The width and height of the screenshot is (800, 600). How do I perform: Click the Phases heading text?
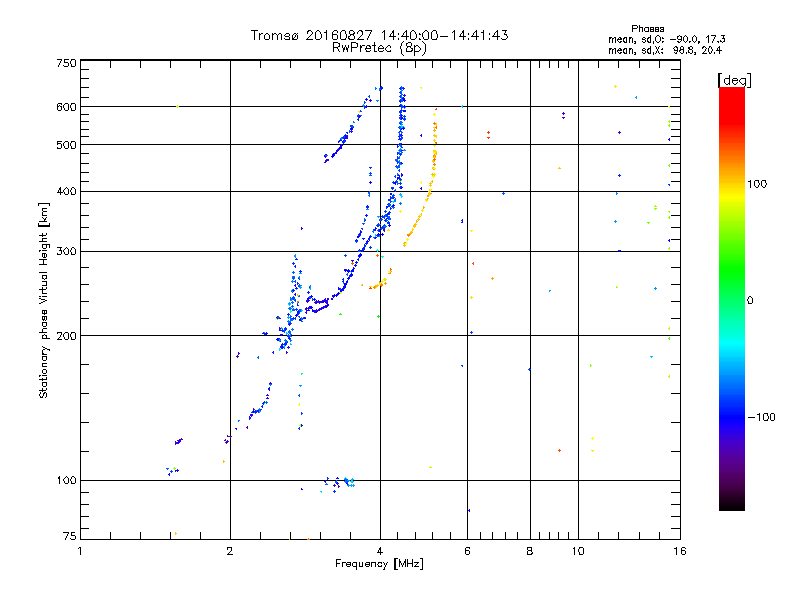tap(647, 29)
